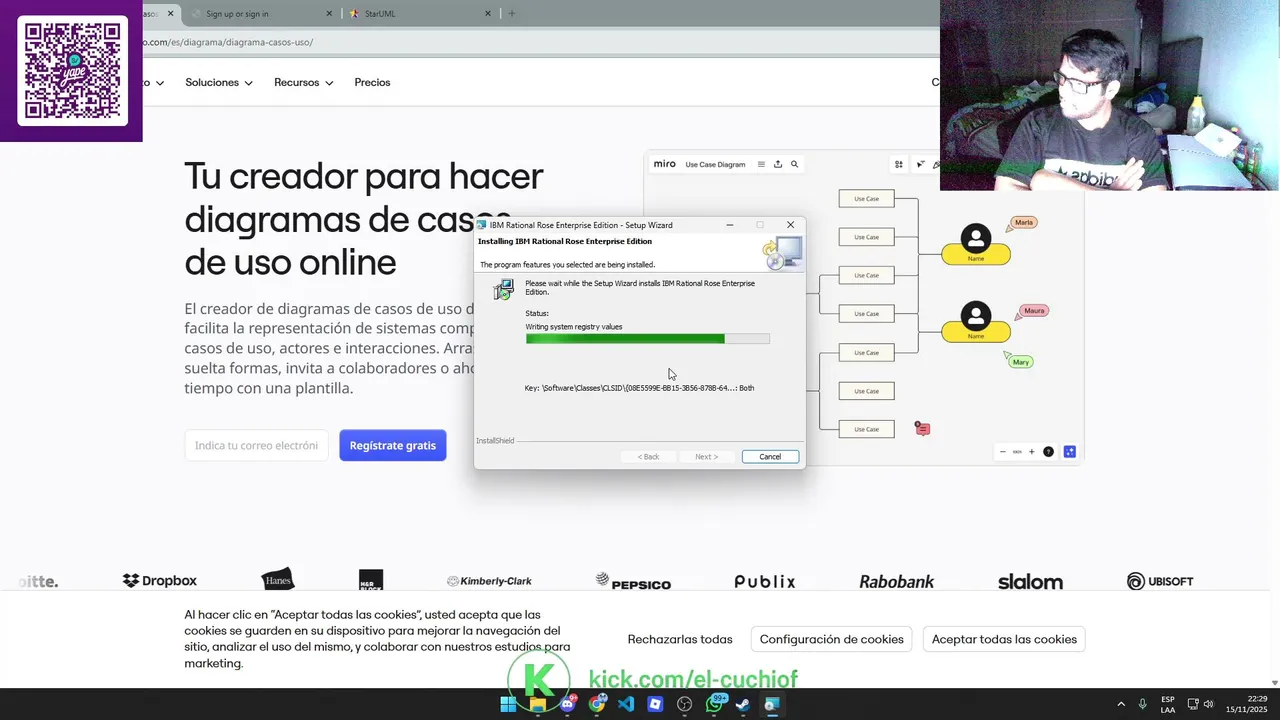Click the search icon in miro preview
Viewport: 1280px width, 720px height.
point(795,164)
